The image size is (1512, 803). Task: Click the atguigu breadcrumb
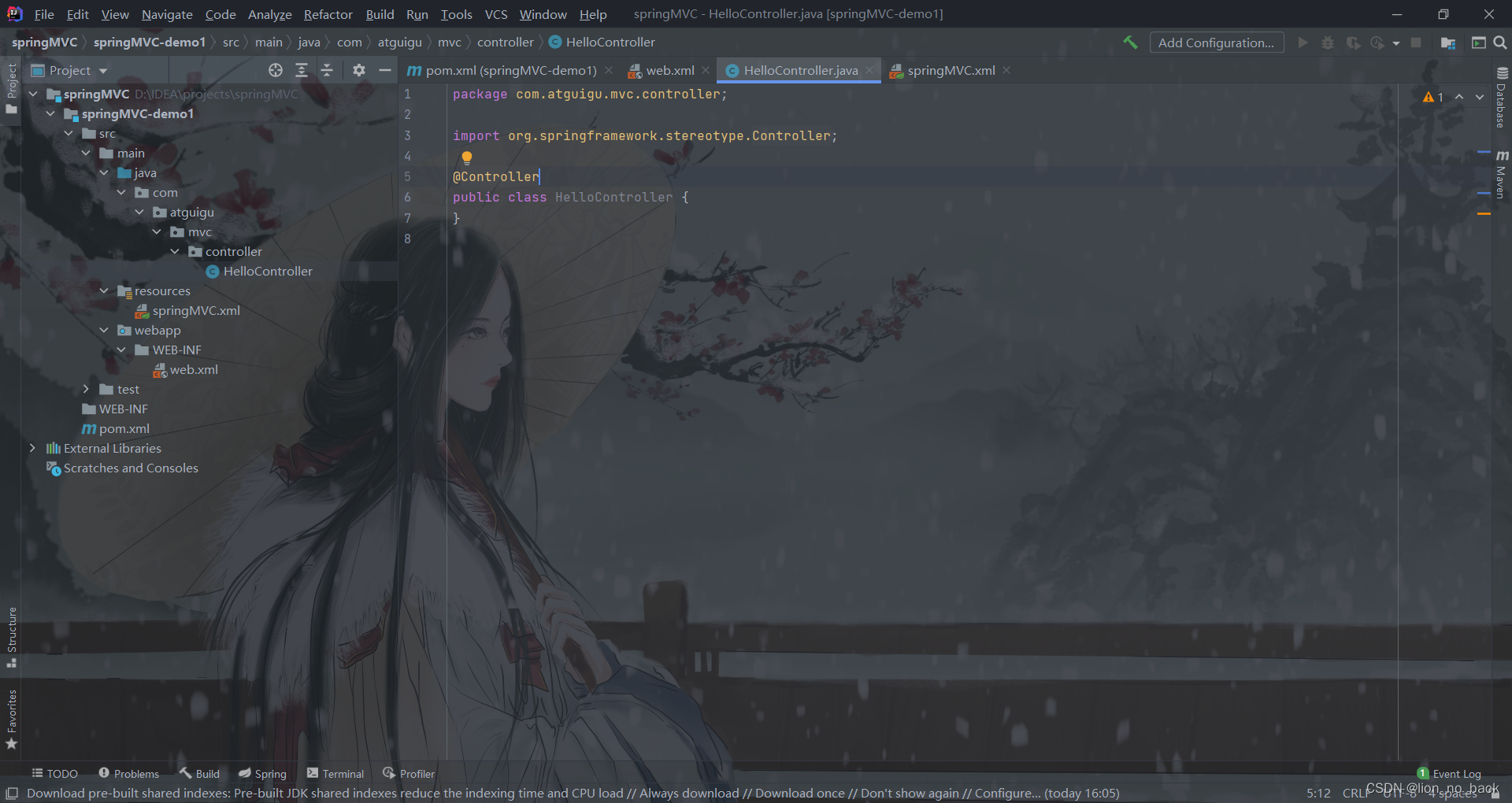coord(399,42)
